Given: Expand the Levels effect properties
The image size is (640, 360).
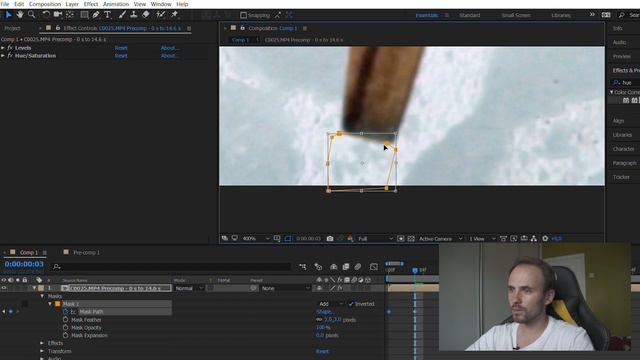Looking at the screenshot, I should [x=3, y=48].
